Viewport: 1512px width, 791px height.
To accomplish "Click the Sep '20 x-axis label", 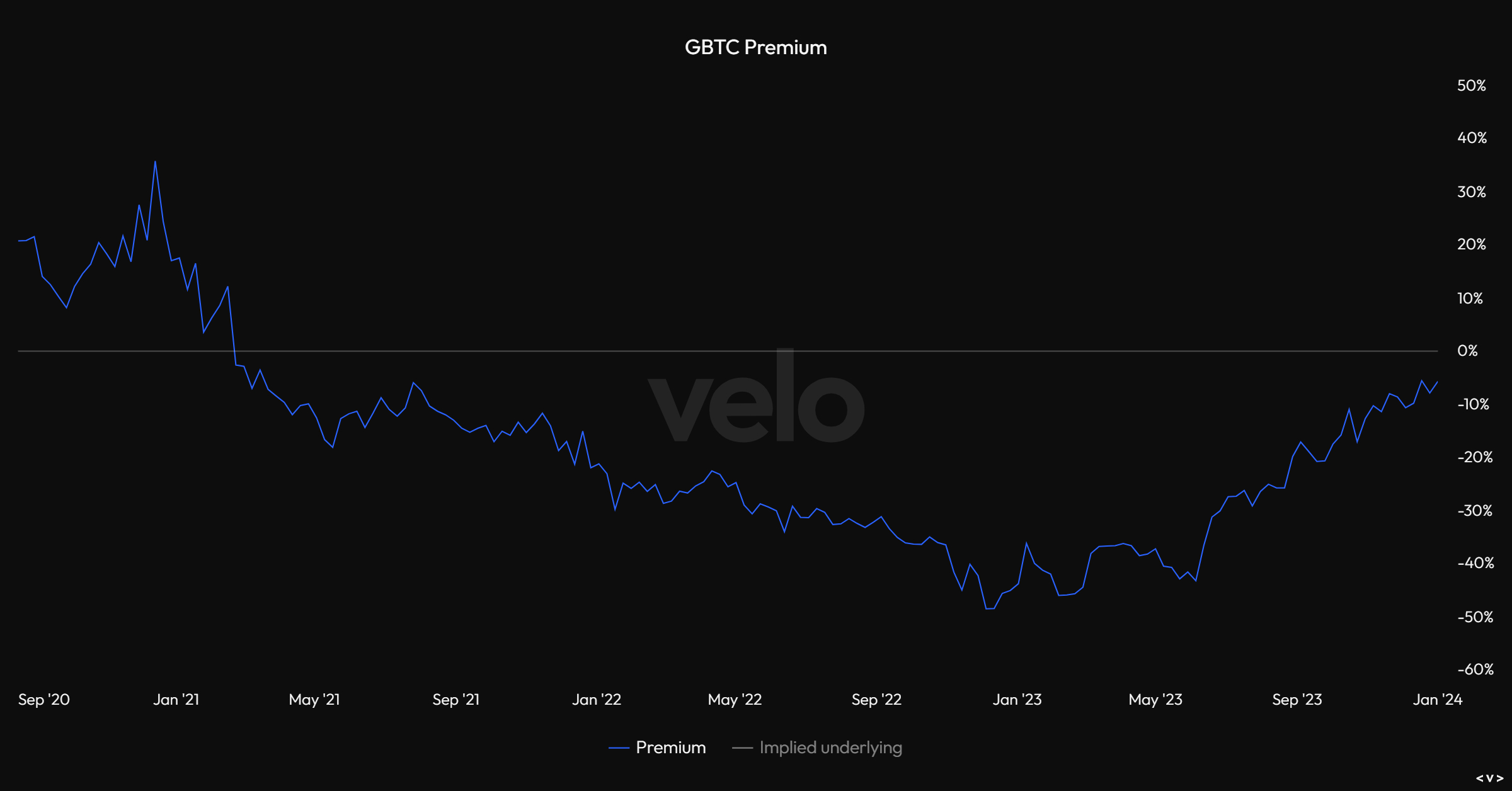I will coord(44,700).
